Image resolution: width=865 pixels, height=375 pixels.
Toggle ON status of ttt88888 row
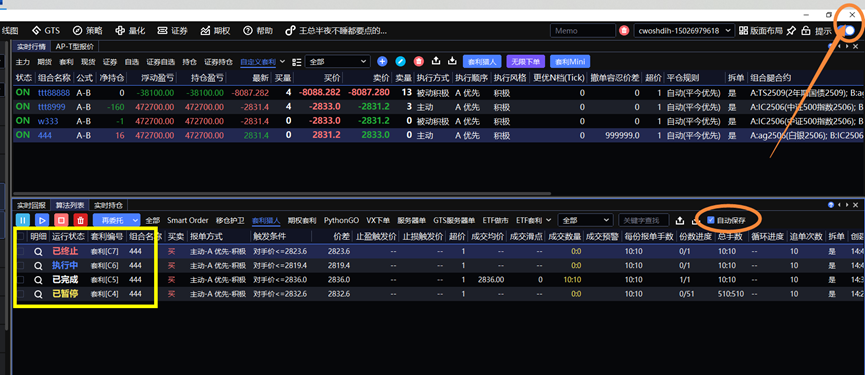coord(23,93)
